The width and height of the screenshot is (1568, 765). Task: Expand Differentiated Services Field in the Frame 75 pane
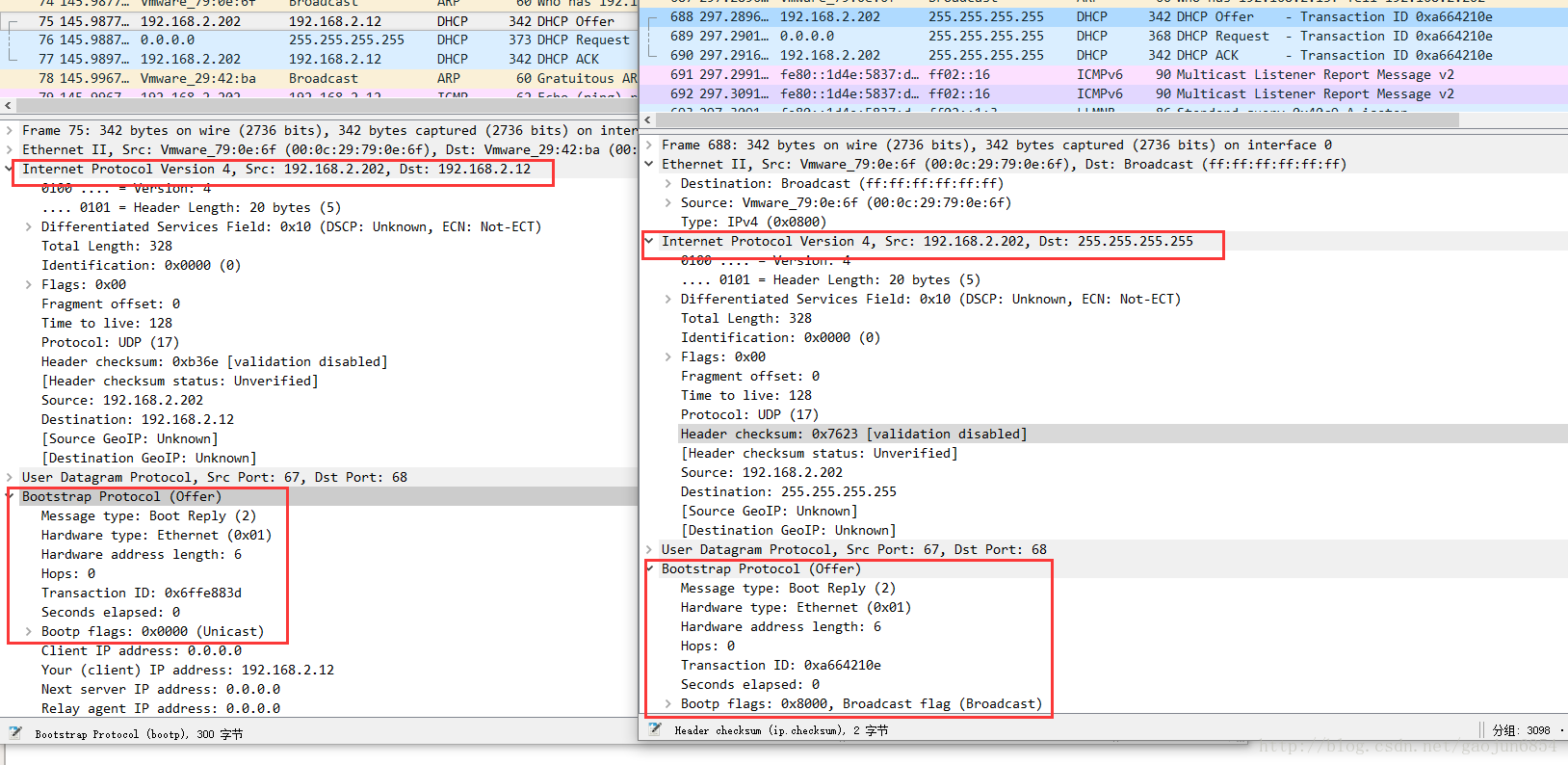[29, 226]
